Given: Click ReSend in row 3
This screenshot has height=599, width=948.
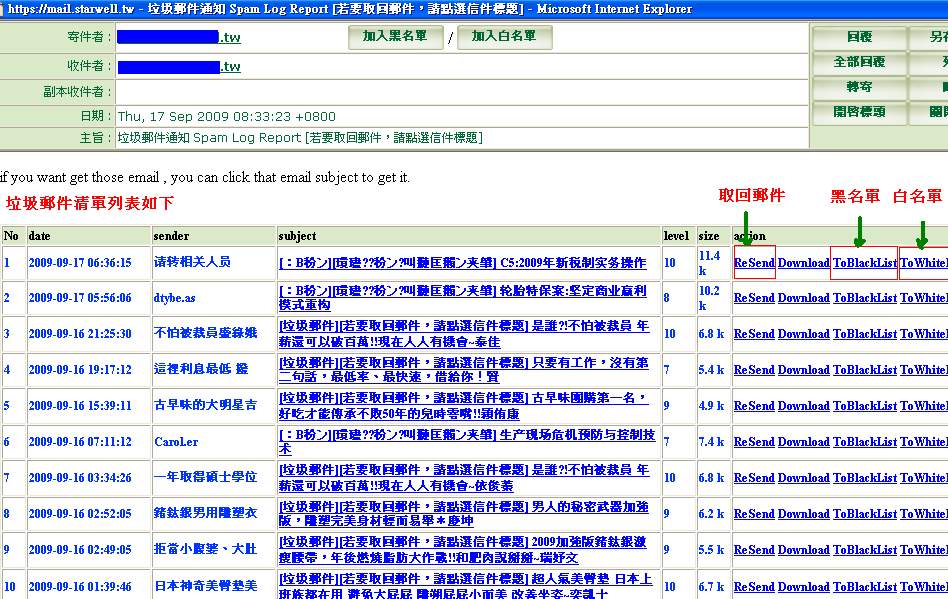Looking at the screenshot, I should 754,334.
